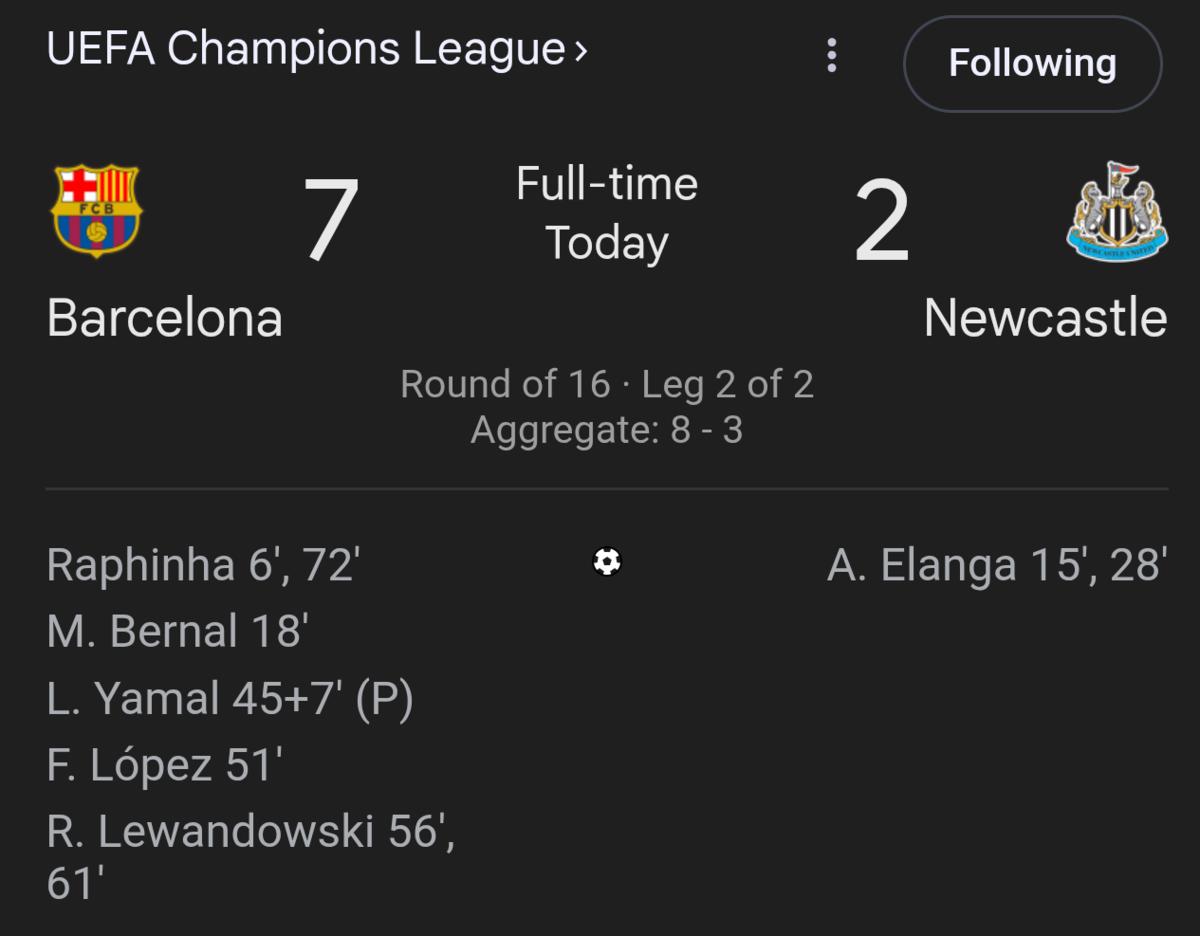Screen dimensions: 1200x936
Task: Select Raphinha's goal entry
Action: point(203,565)
